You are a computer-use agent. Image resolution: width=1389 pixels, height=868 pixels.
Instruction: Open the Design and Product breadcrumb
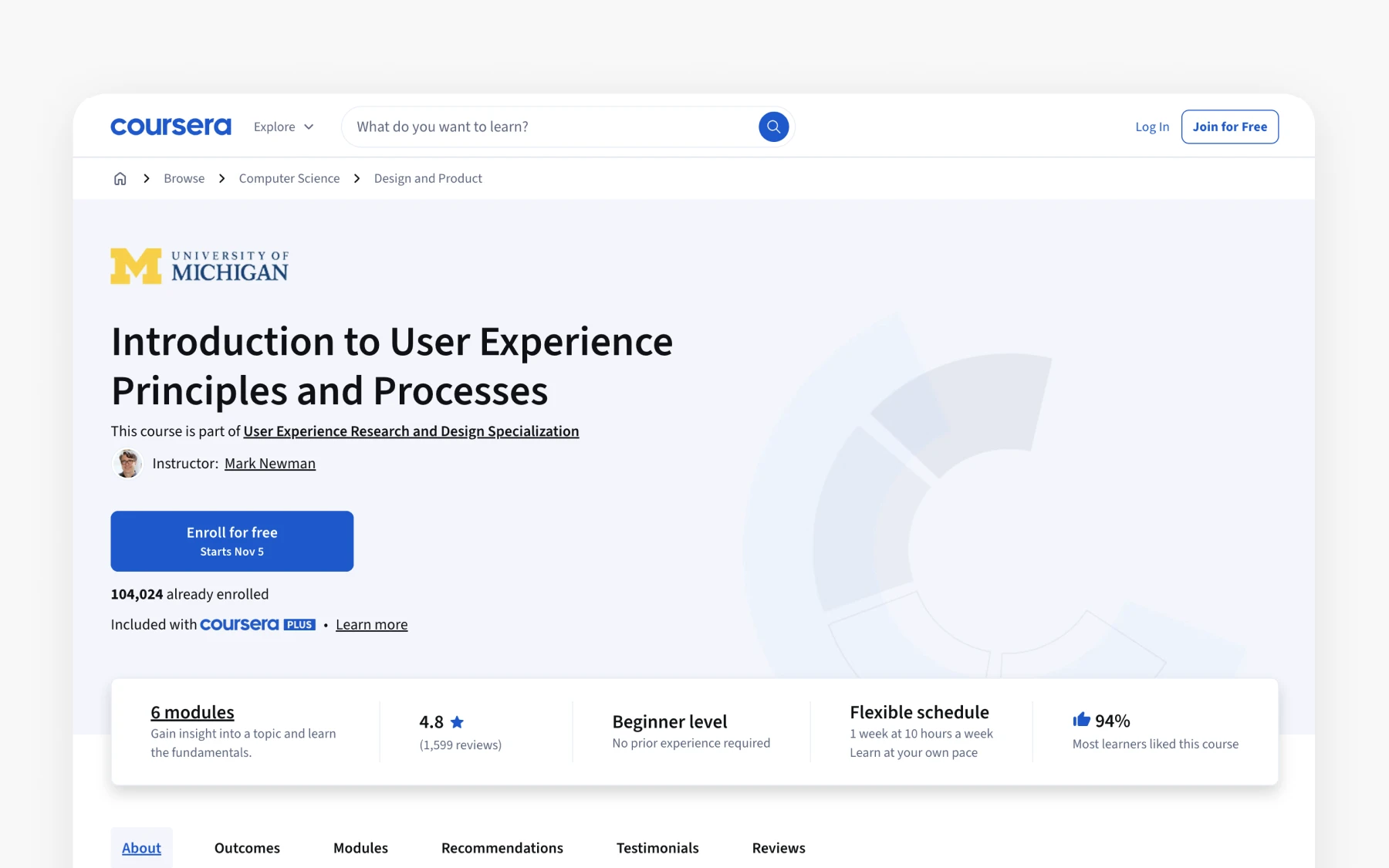(x=428, y=178)
